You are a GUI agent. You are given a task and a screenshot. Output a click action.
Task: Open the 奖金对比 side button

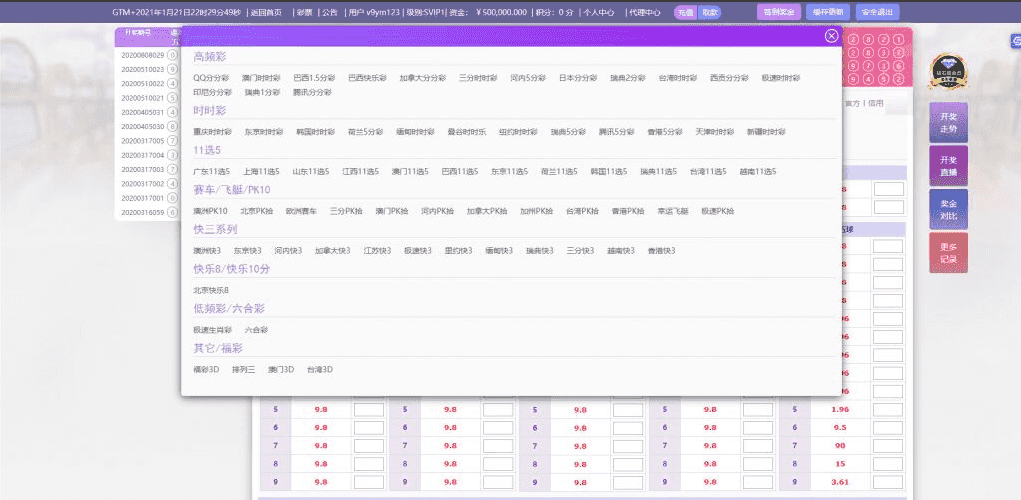(x=948, y=209)
